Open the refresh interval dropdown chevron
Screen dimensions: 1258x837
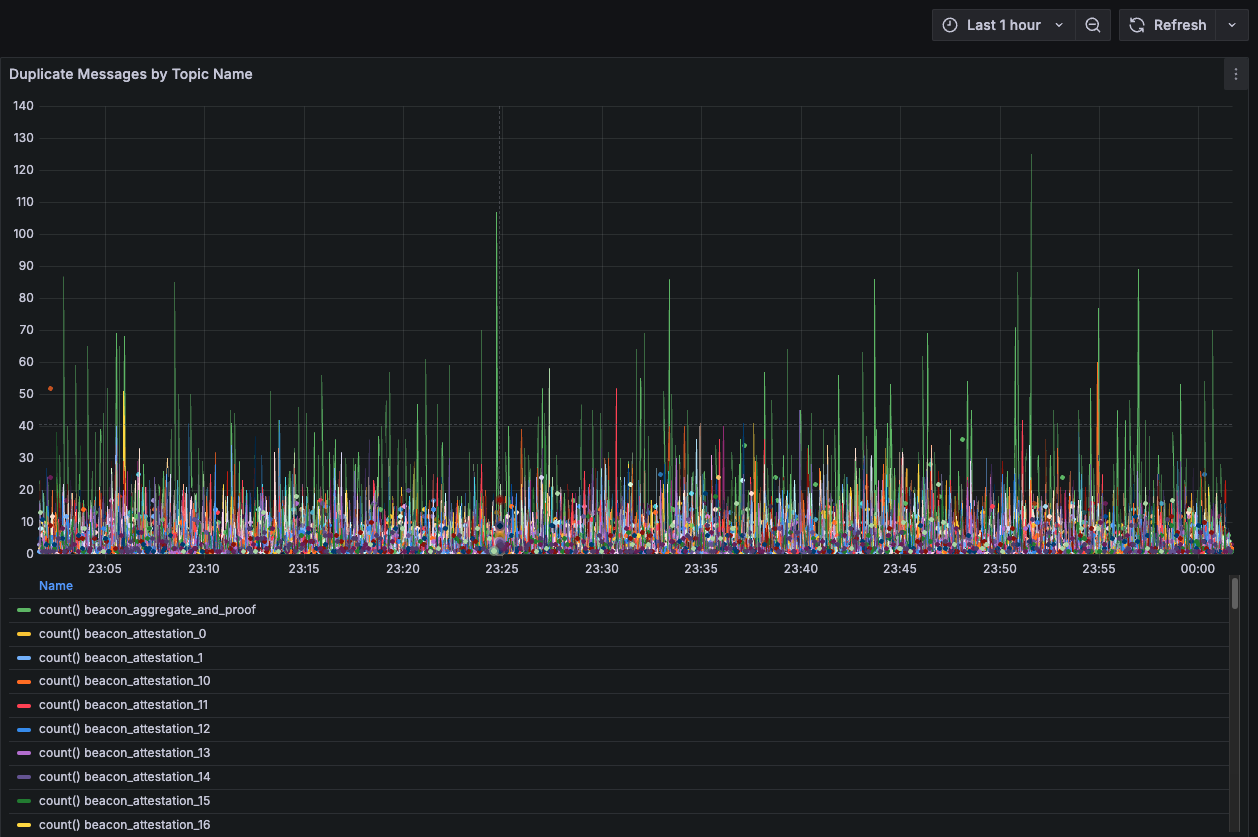click(1232, 25)
